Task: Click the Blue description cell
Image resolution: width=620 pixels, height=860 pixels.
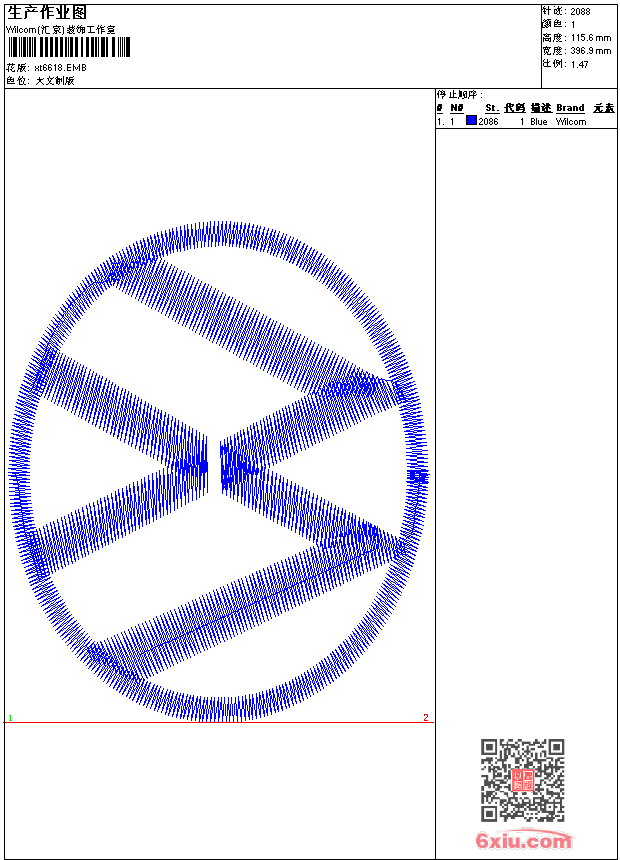Action: [539, 122]
